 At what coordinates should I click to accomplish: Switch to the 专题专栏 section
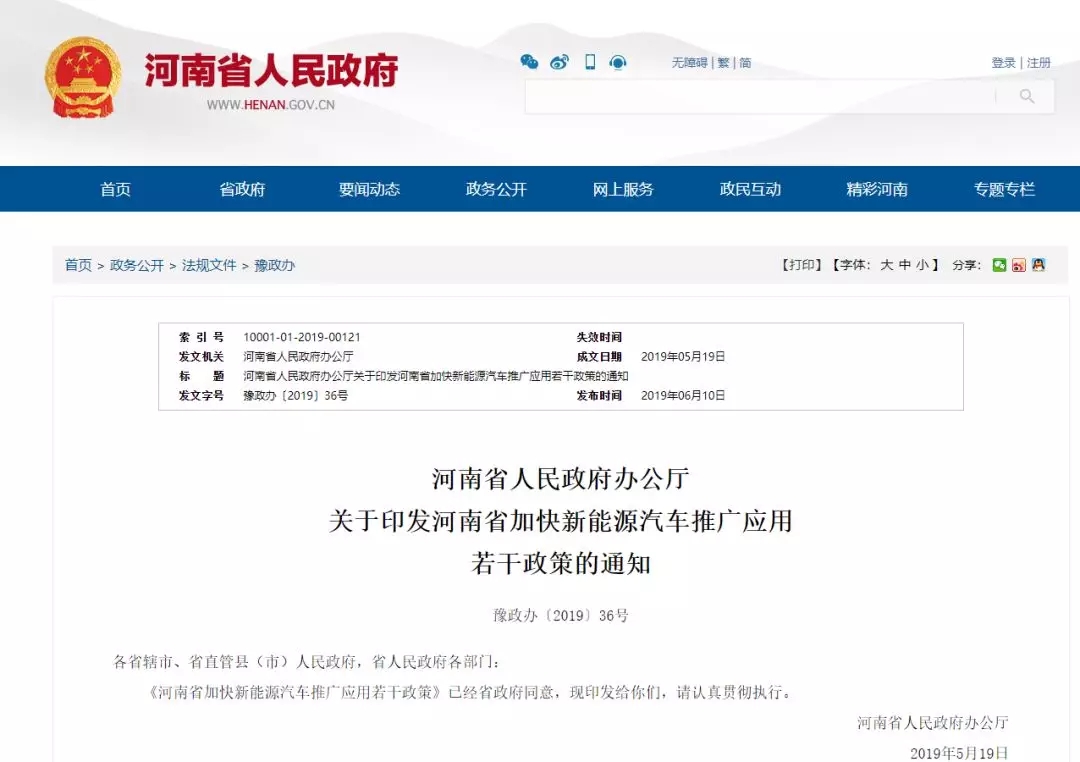click(x=1003, y=189)
